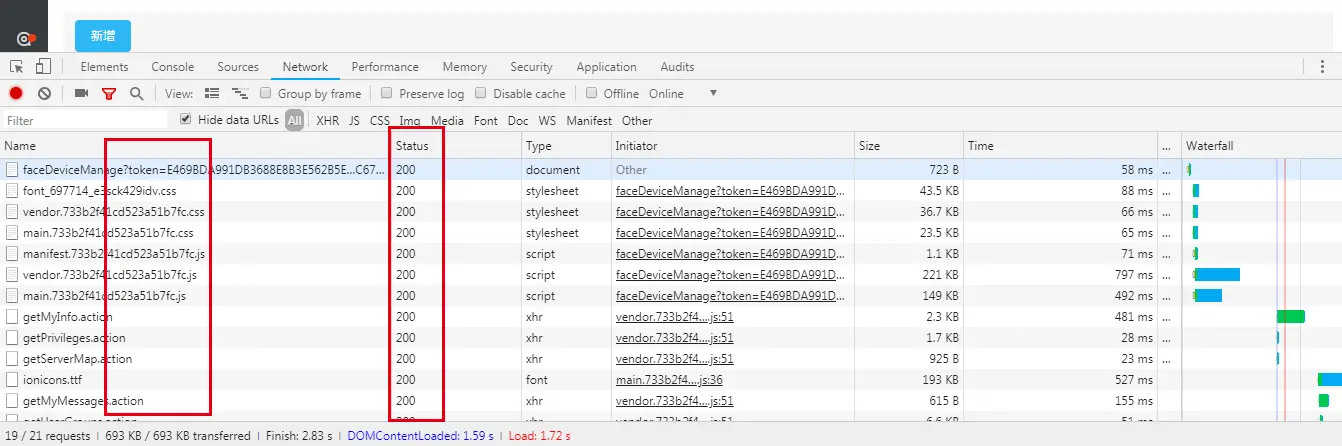Open initiator link of getMyMessages.action row

(x=674, y=401)
